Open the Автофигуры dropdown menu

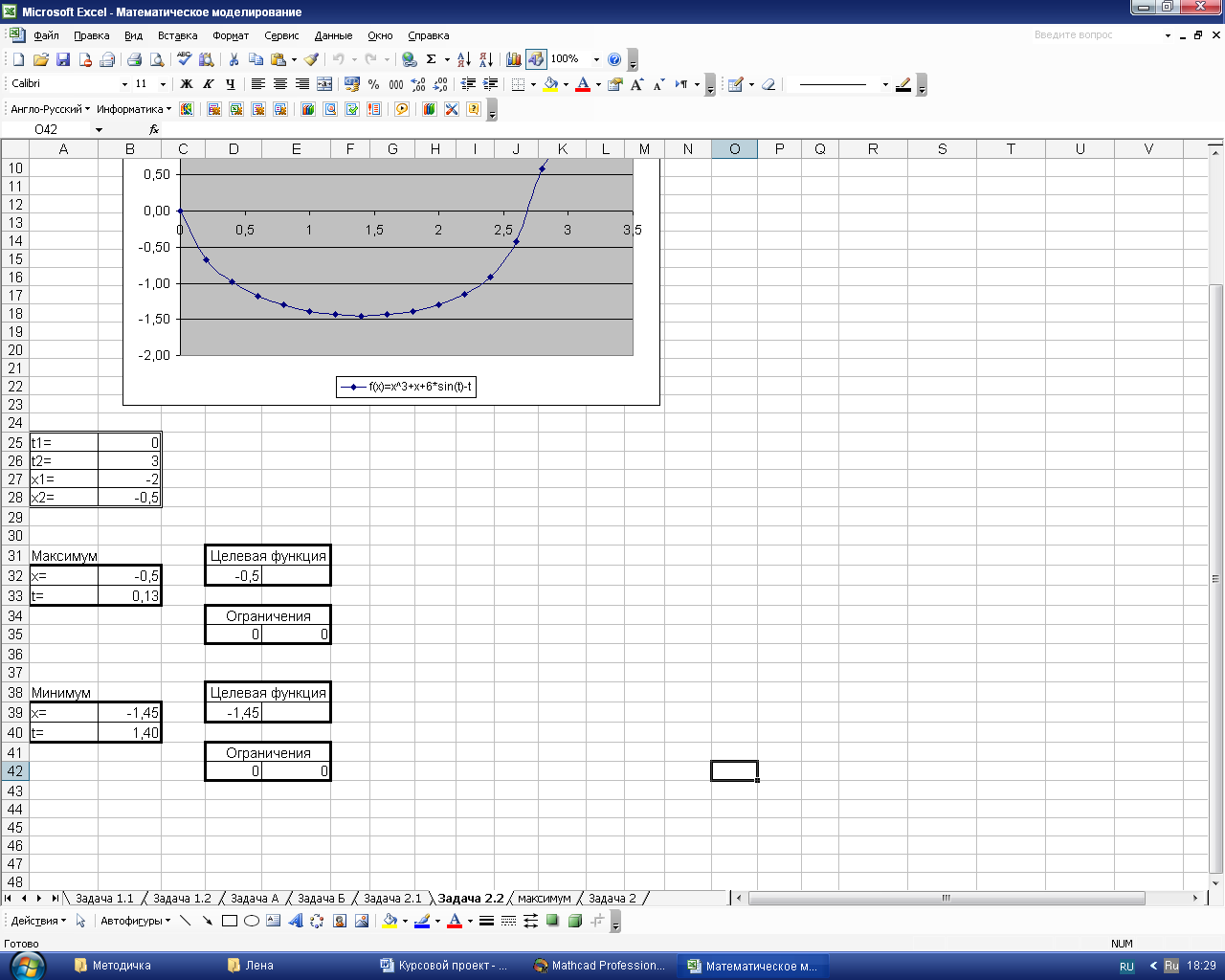tap(135, 921)
